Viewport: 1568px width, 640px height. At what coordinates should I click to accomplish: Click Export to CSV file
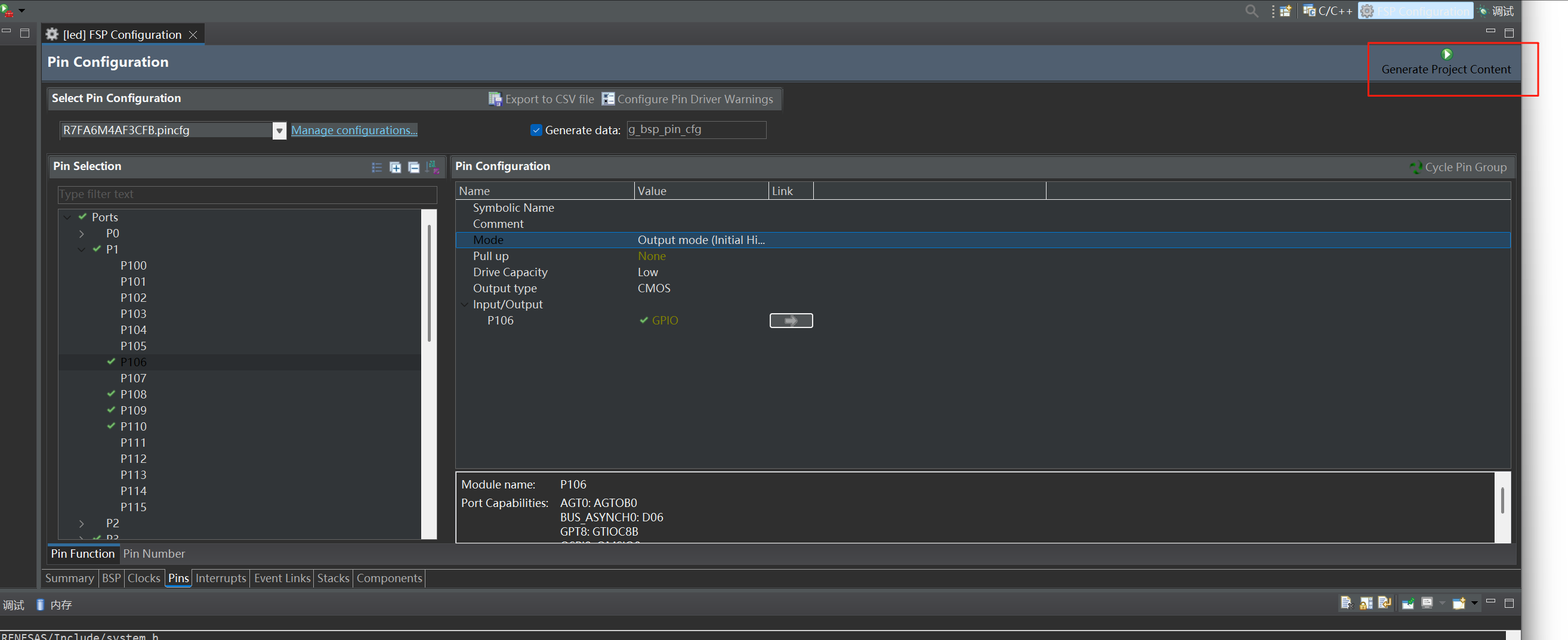541,99
